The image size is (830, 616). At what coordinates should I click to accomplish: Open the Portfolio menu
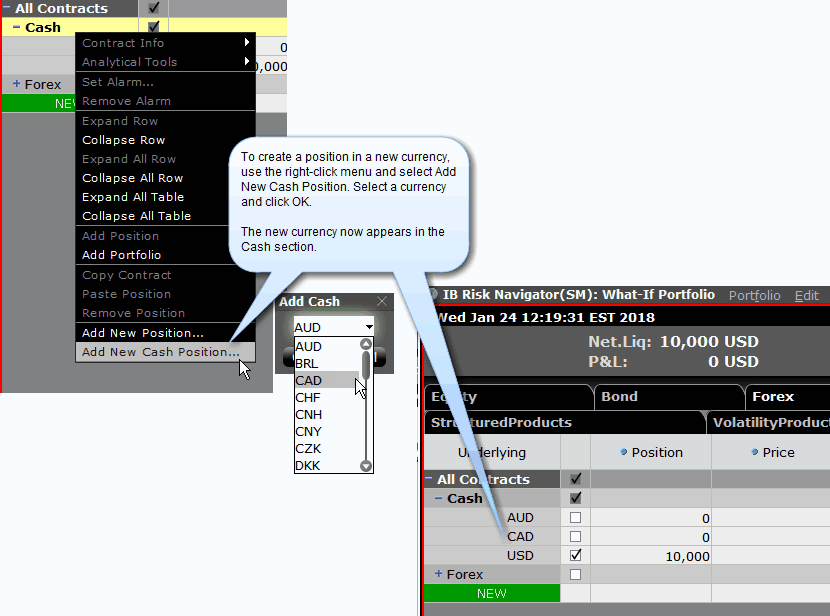click(x=754, y=295)
